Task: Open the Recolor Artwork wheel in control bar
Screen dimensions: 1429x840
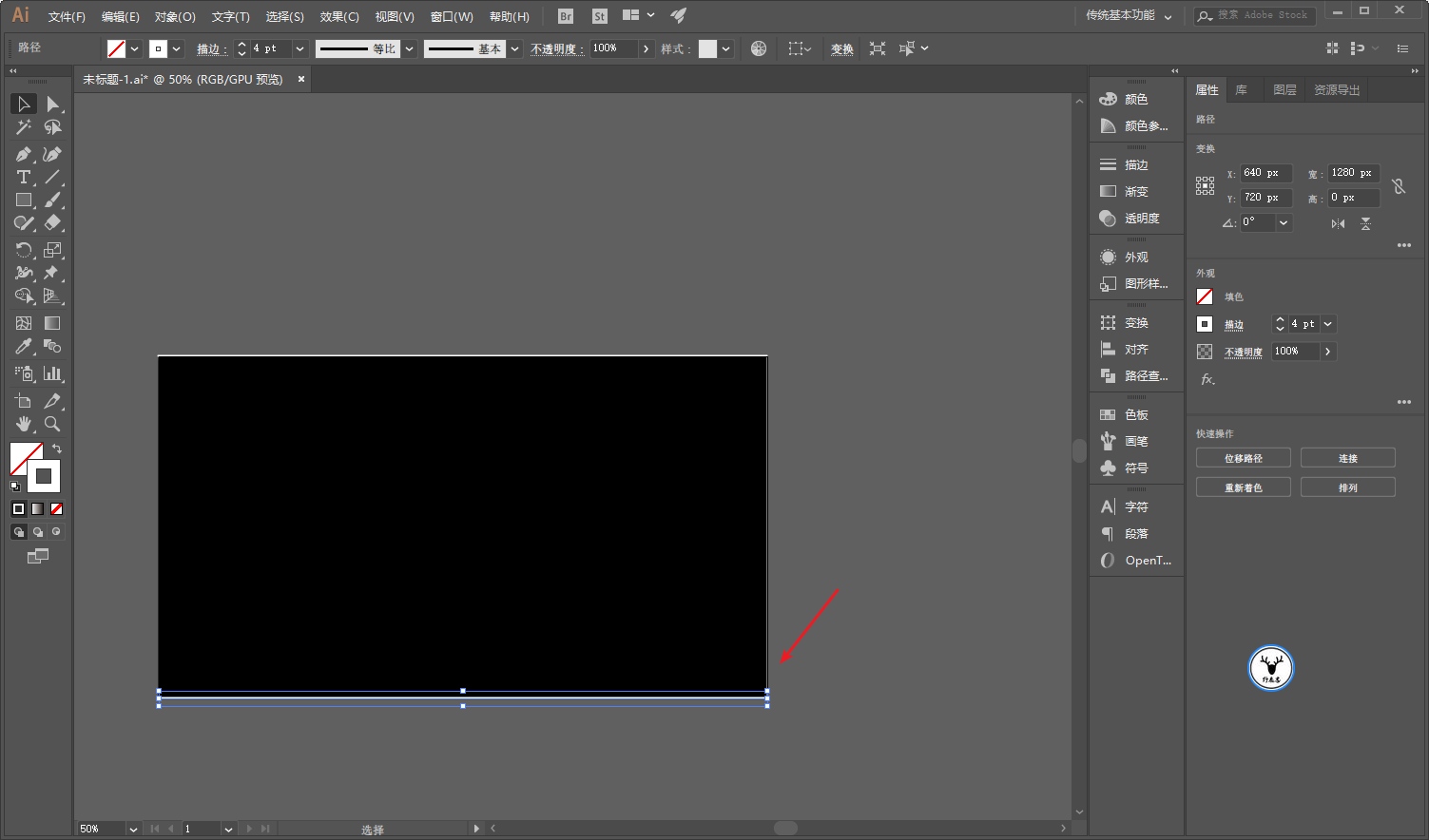Action: tap(759, 48)
